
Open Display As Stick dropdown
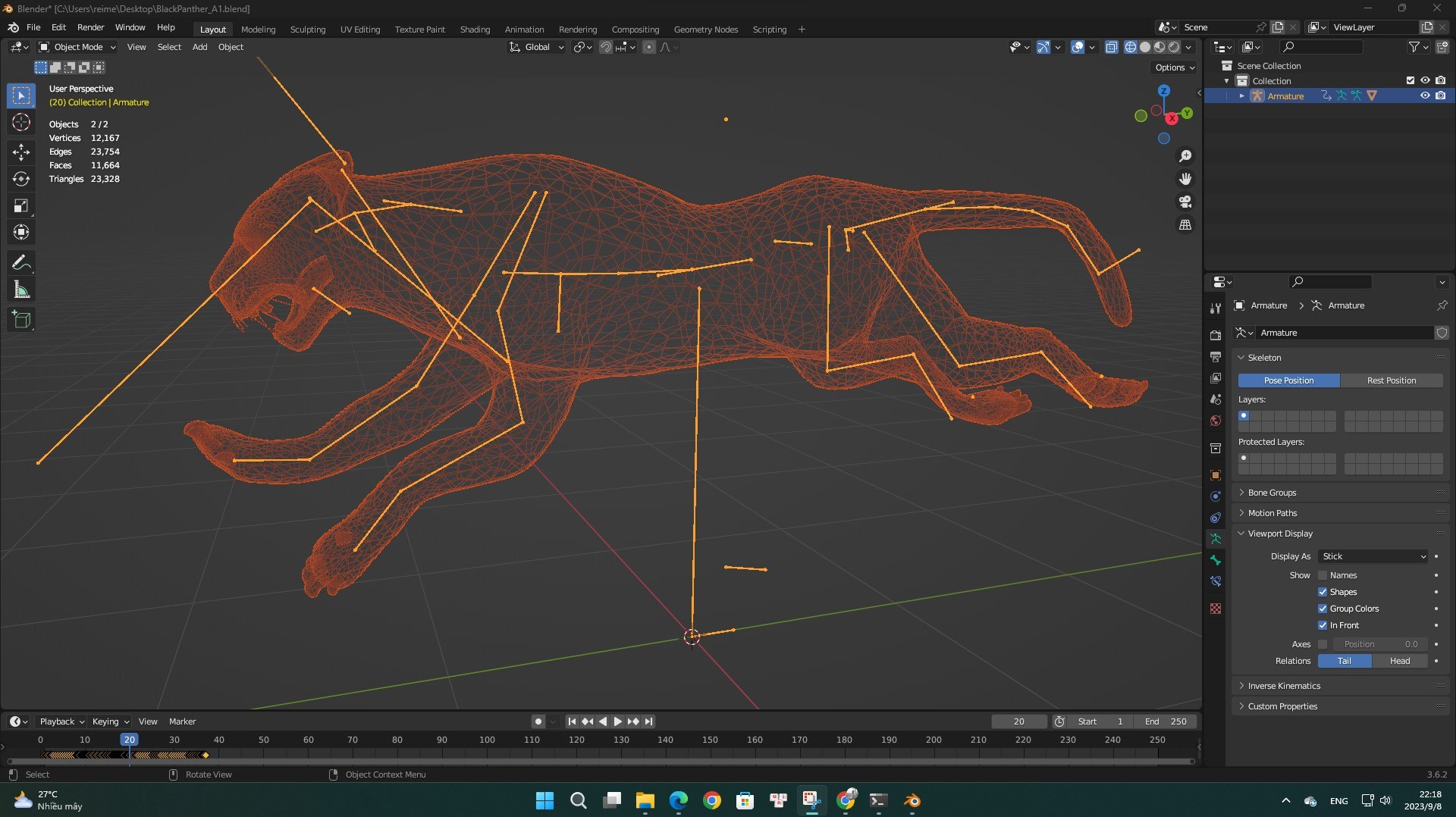1373,556
